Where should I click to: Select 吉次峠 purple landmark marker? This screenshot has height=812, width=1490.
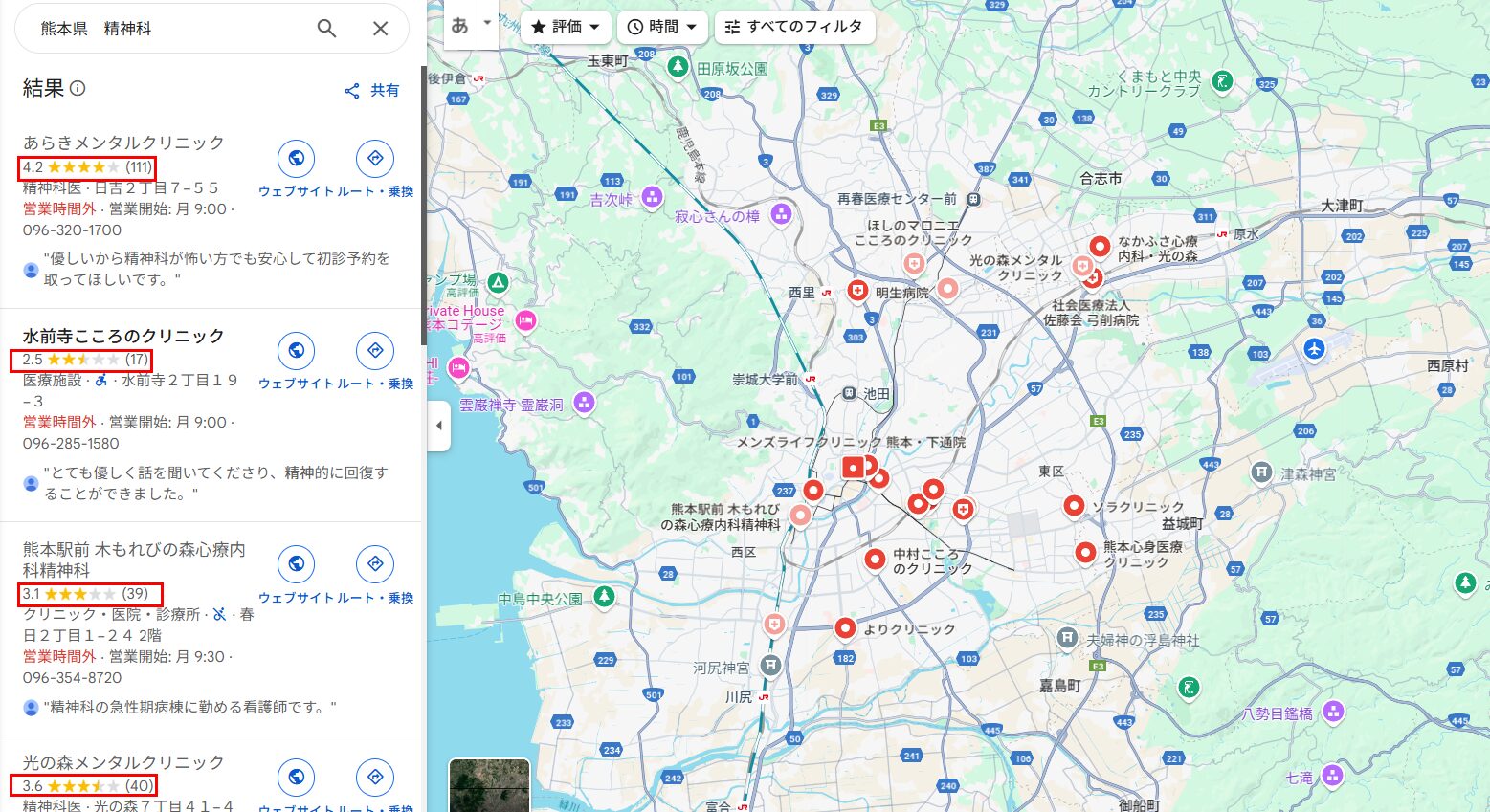(x=653, y=198)
